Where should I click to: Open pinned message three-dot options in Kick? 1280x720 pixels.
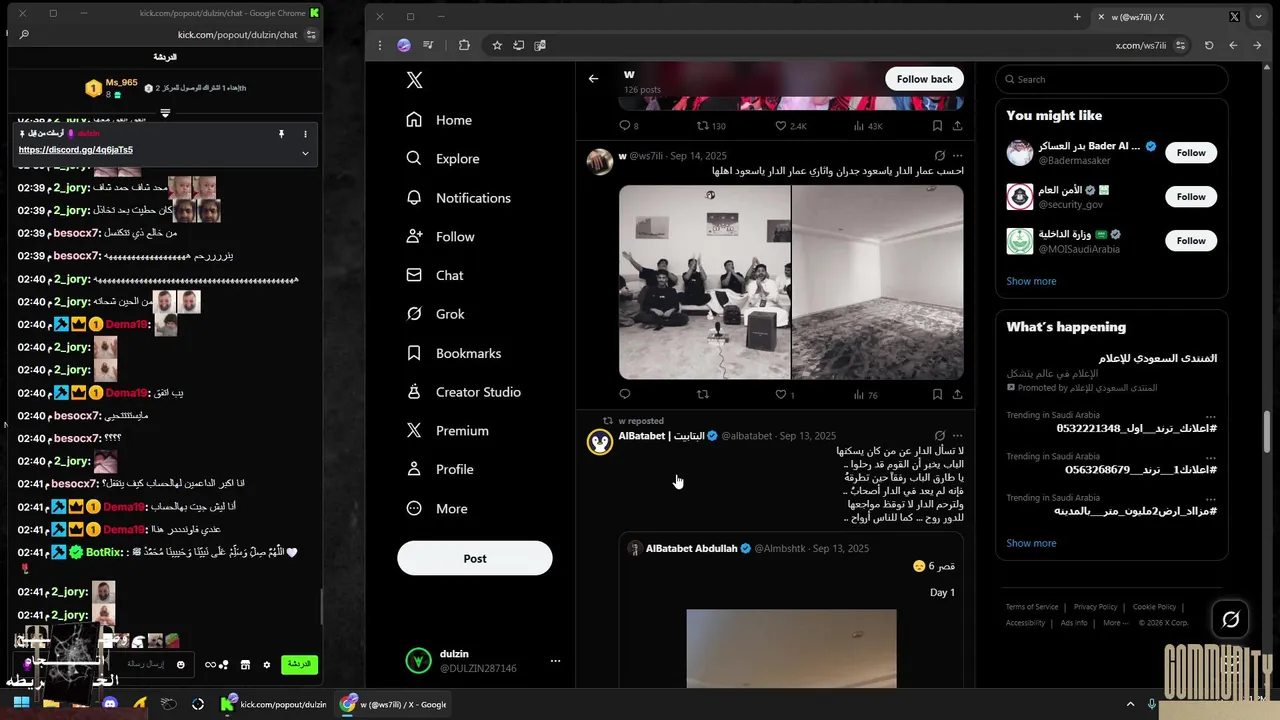305,133
